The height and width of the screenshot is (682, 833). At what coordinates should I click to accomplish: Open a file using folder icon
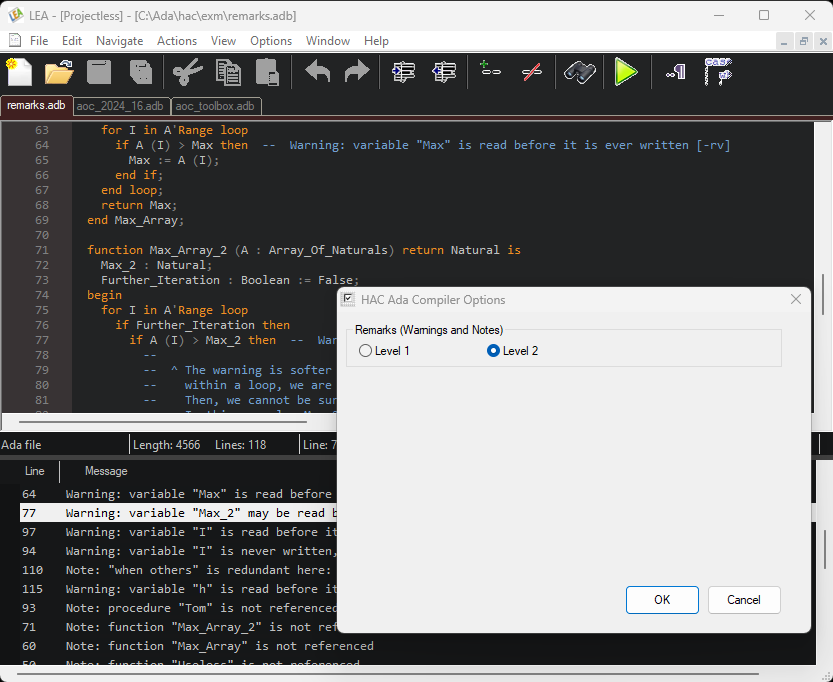[x=59, y=72]
